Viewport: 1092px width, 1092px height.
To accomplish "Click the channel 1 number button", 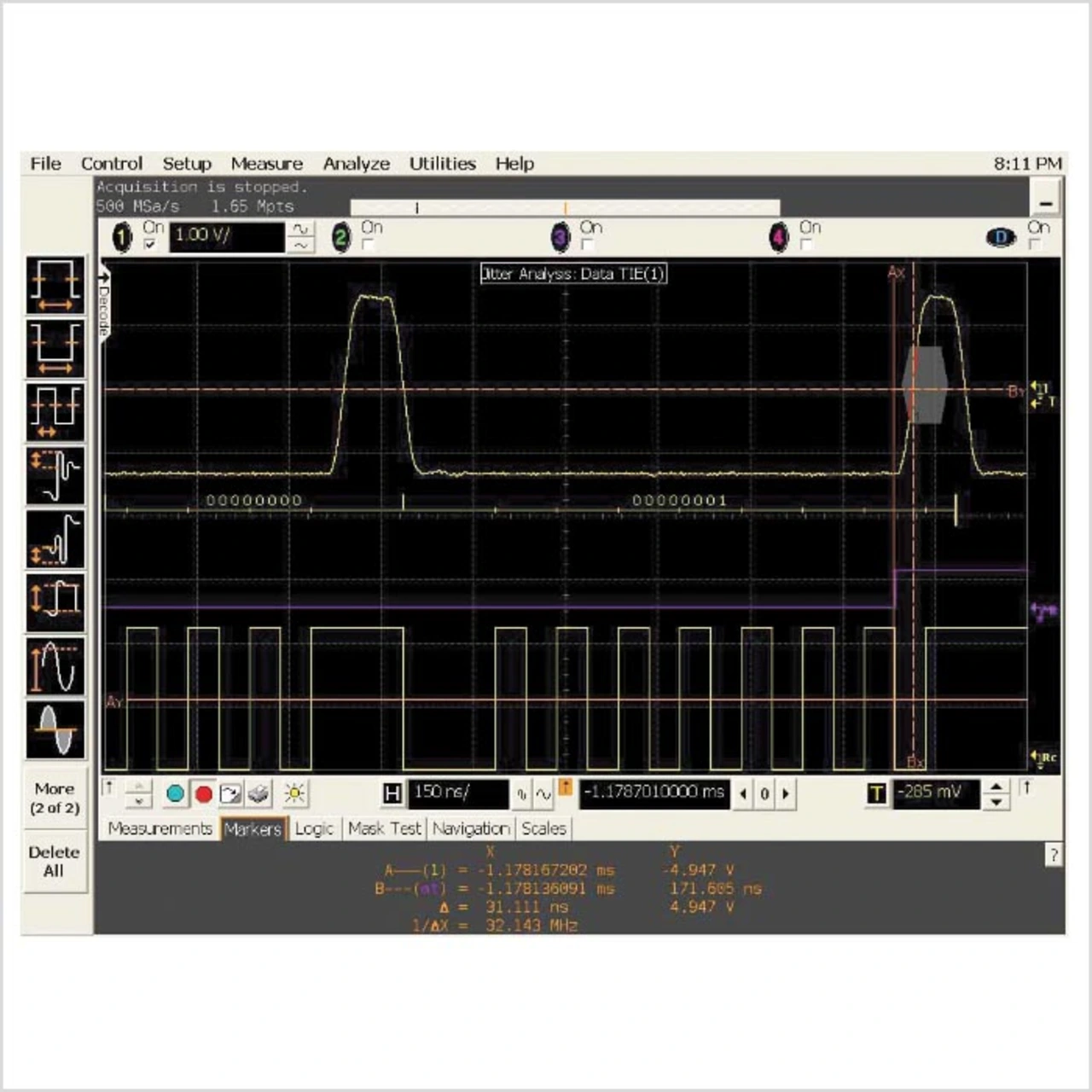I will pos(123,237).
